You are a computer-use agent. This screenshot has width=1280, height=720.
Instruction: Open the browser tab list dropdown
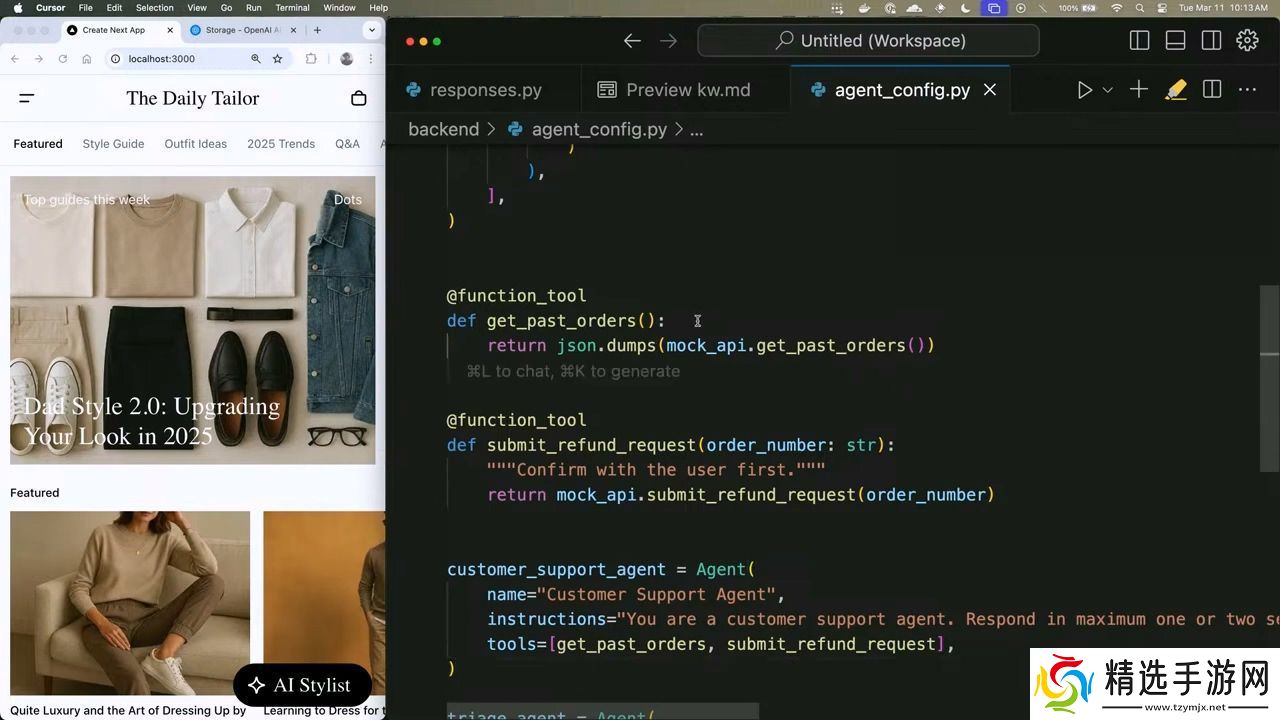372,30
